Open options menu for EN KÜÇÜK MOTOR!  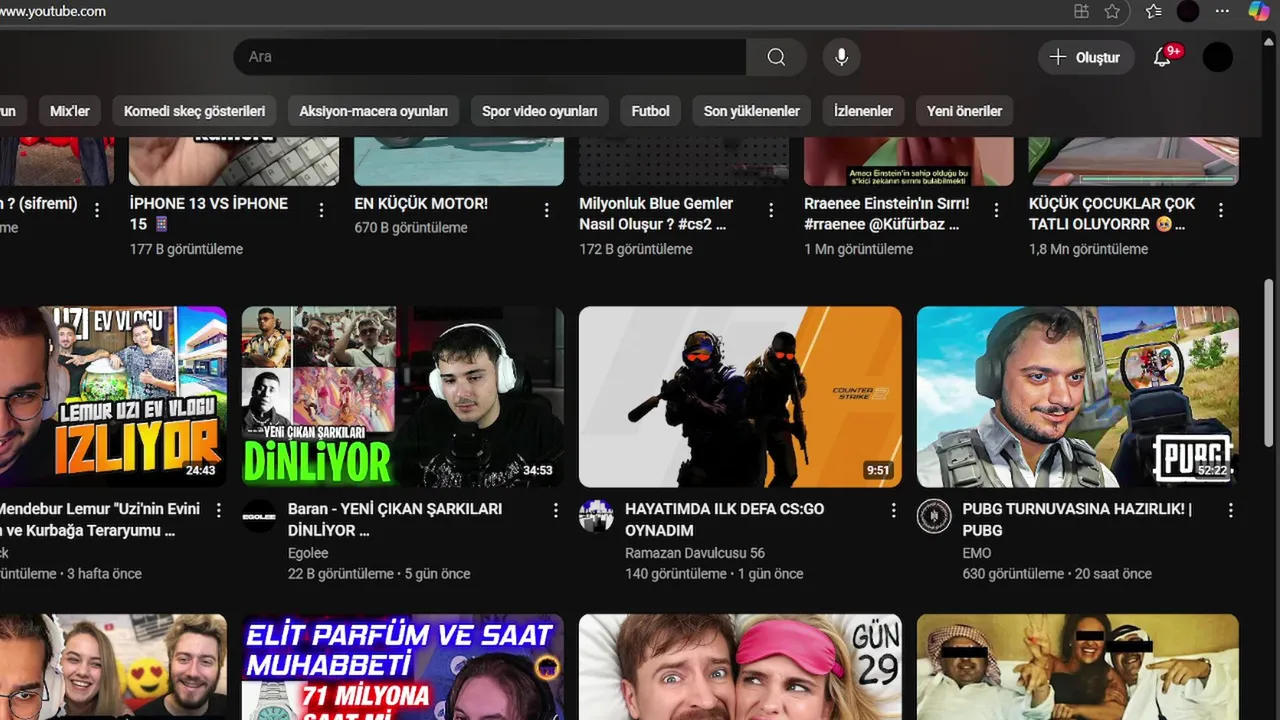[x=547, y=210]
